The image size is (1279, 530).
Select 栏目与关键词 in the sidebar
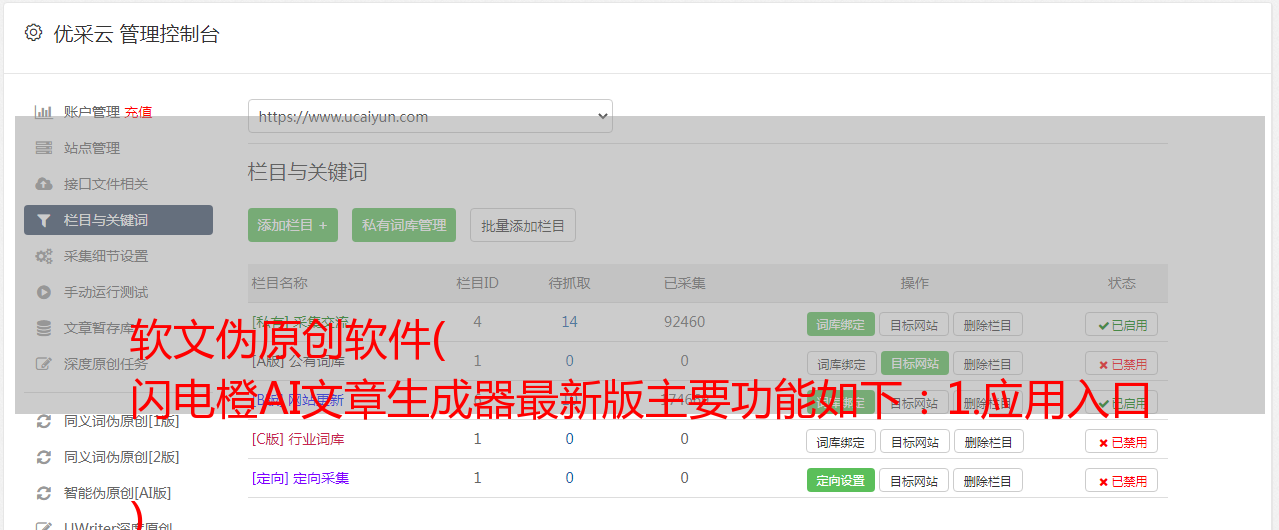pyautogui.click(x=118, y=220)
